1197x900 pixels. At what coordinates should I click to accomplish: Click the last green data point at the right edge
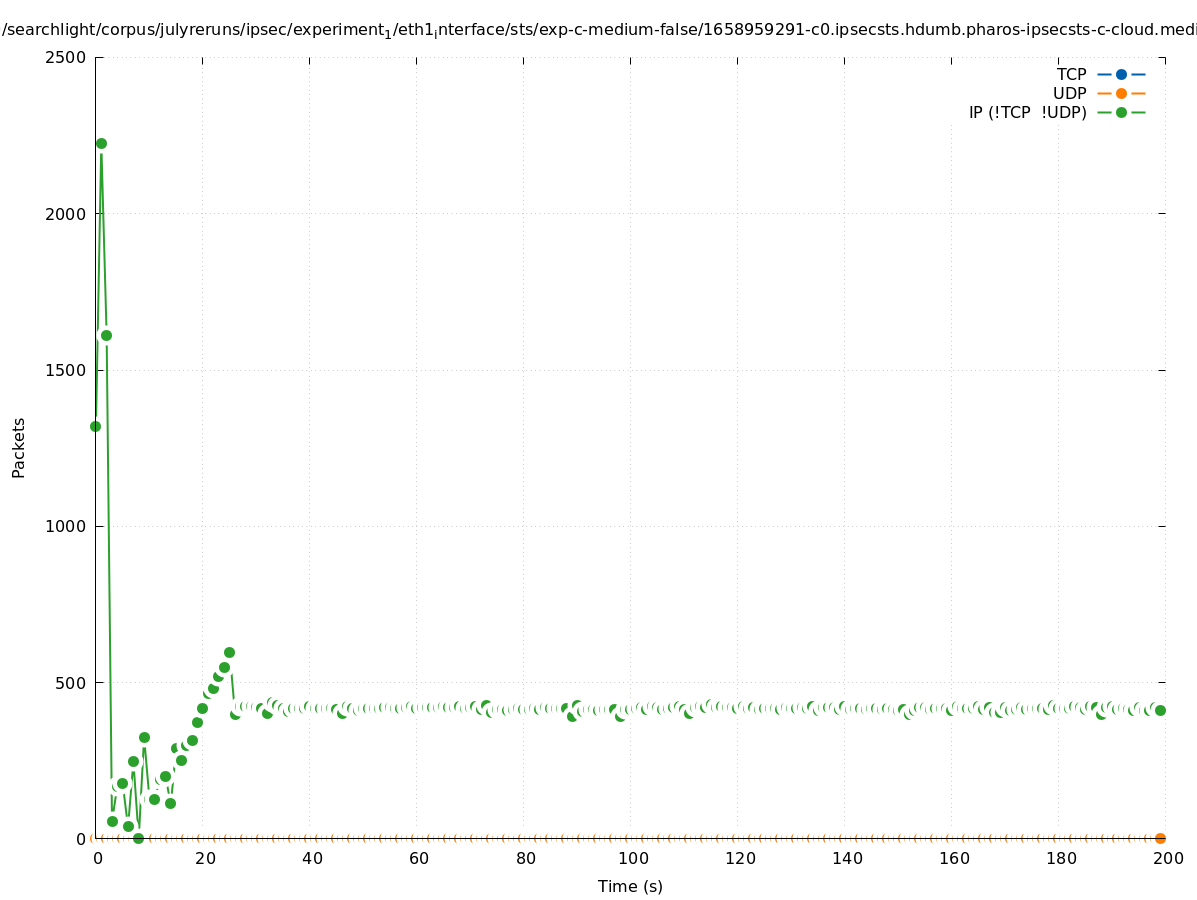(x=1160, y=710)
